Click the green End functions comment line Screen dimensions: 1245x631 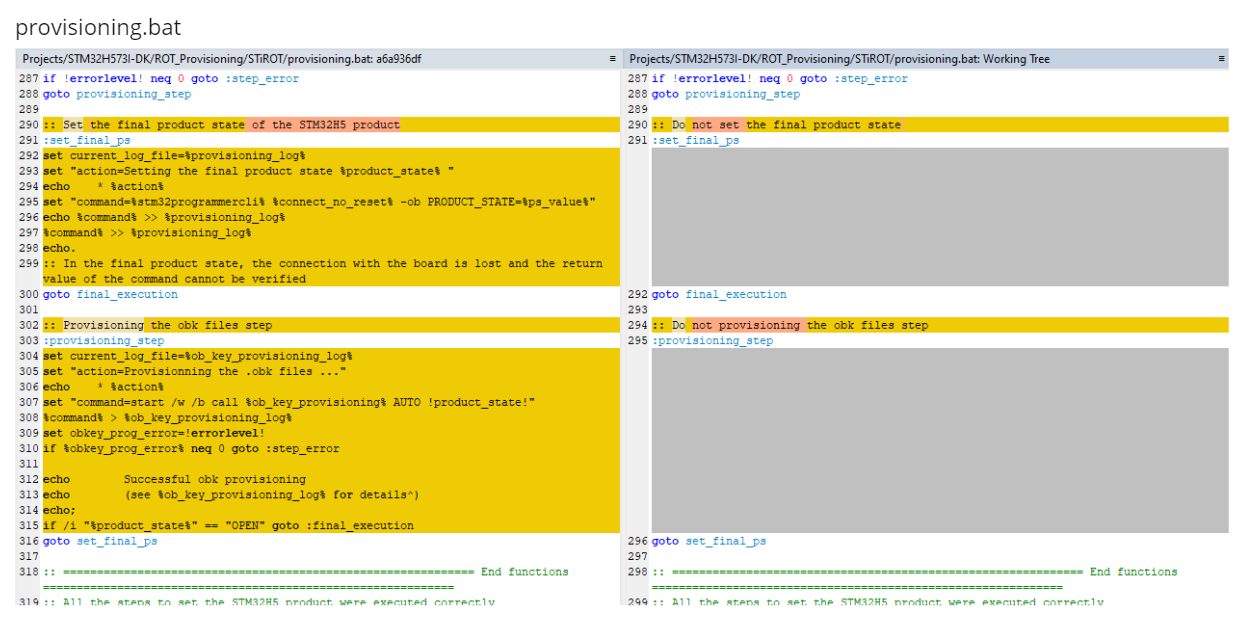[300, 571]
